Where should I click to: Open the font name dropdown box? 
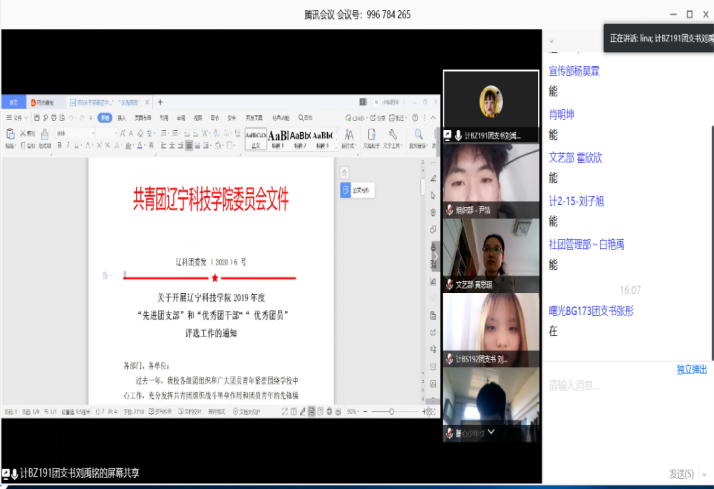[x=72, y=132]
